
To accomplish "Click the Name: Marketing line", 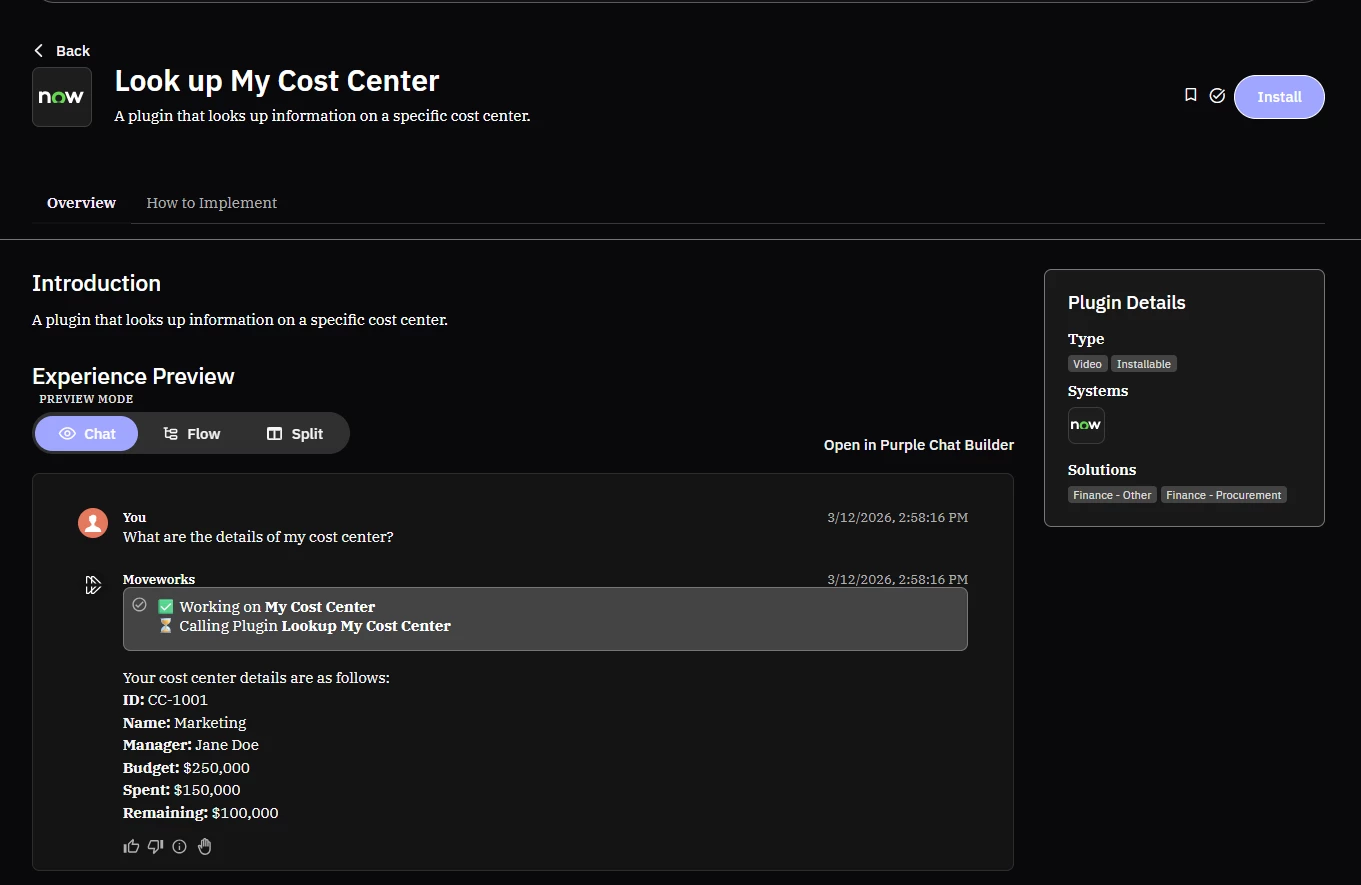I will pos(184,723).
